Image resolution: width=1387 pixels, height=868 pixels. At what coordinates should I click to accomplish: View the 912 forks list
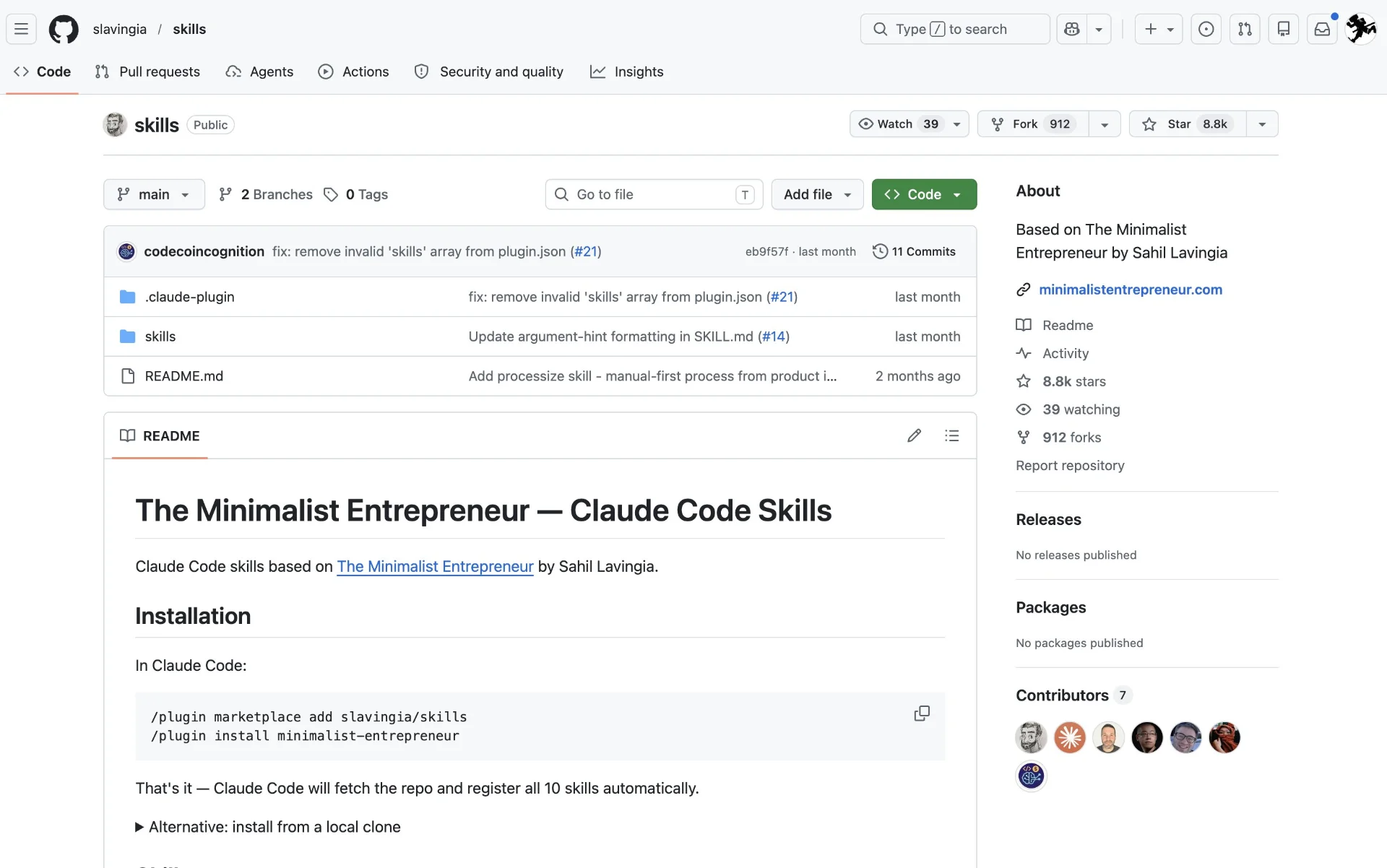[x=1072, y=438]
